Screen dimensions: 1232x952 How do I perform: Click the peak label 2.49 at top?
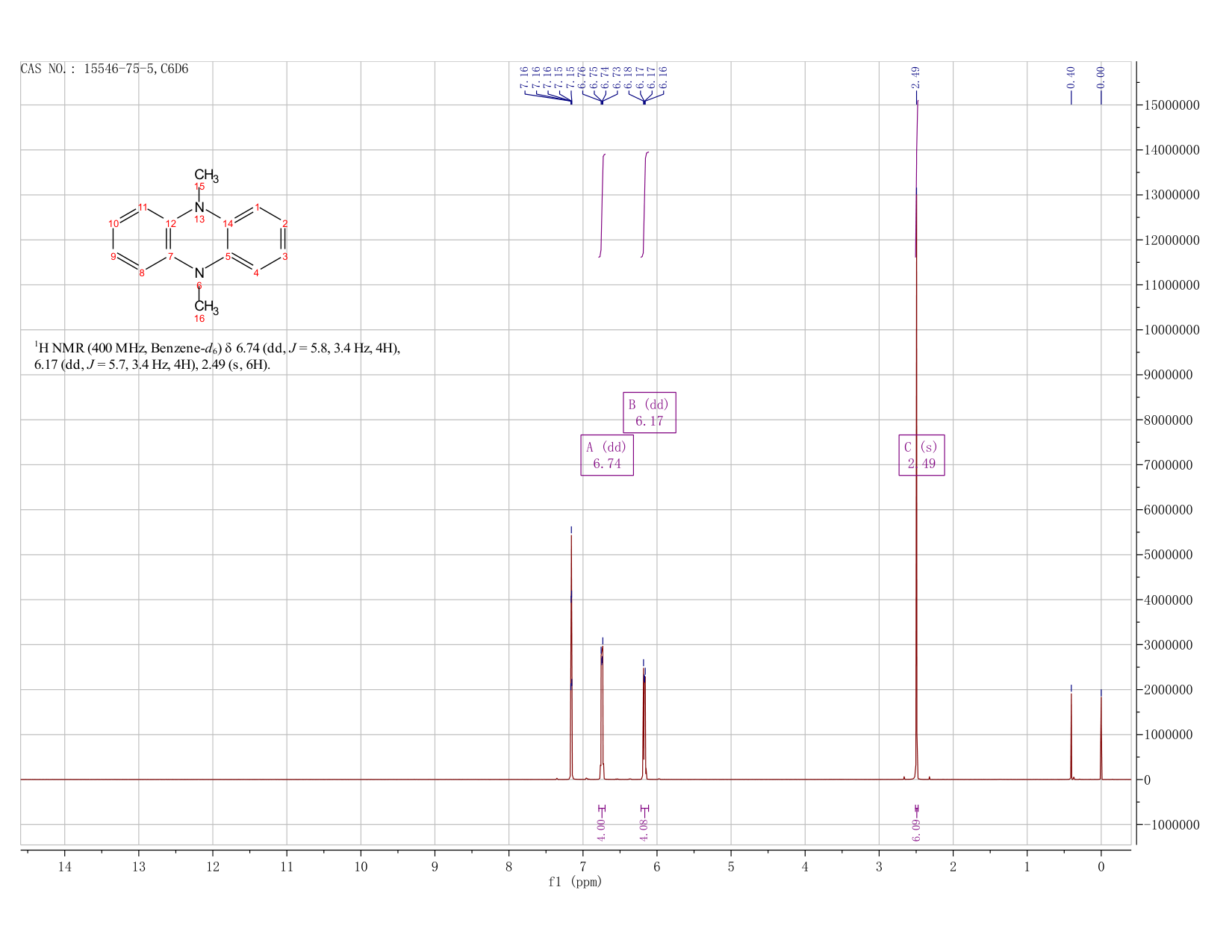click(915, 77)
